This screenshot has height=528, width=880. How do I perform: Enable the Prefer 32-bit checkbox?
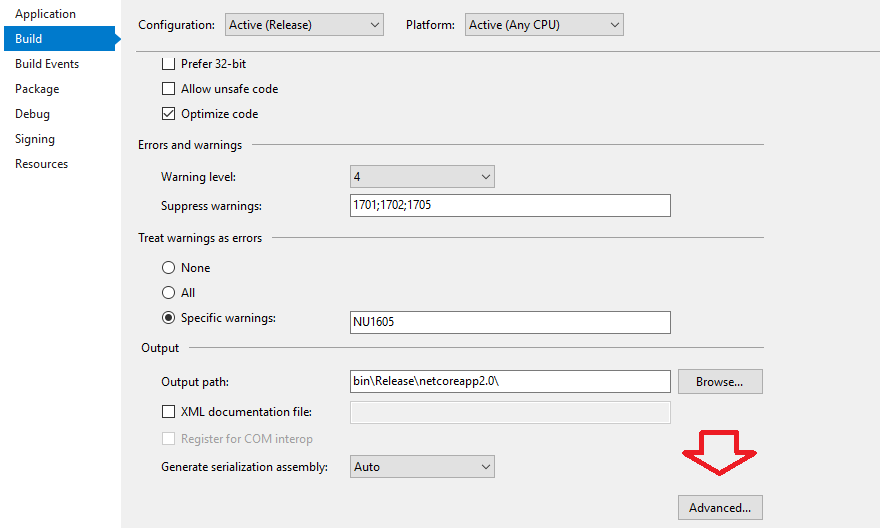[x=168, y=64]
